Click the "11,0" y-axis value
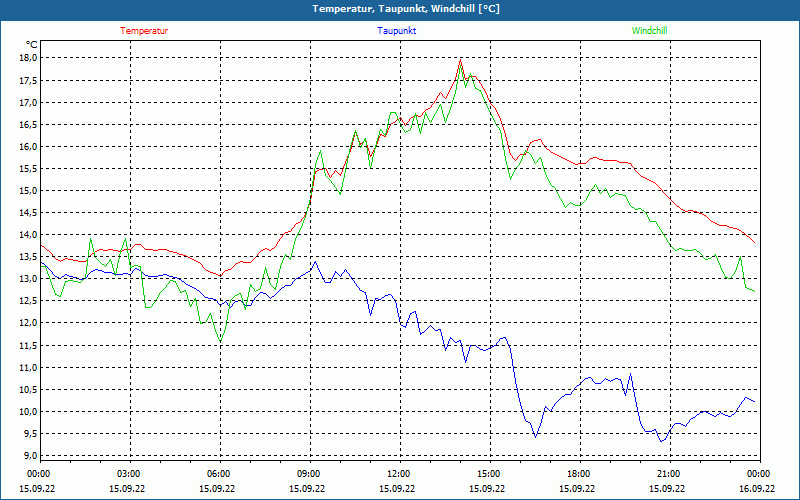 (28, 367)
